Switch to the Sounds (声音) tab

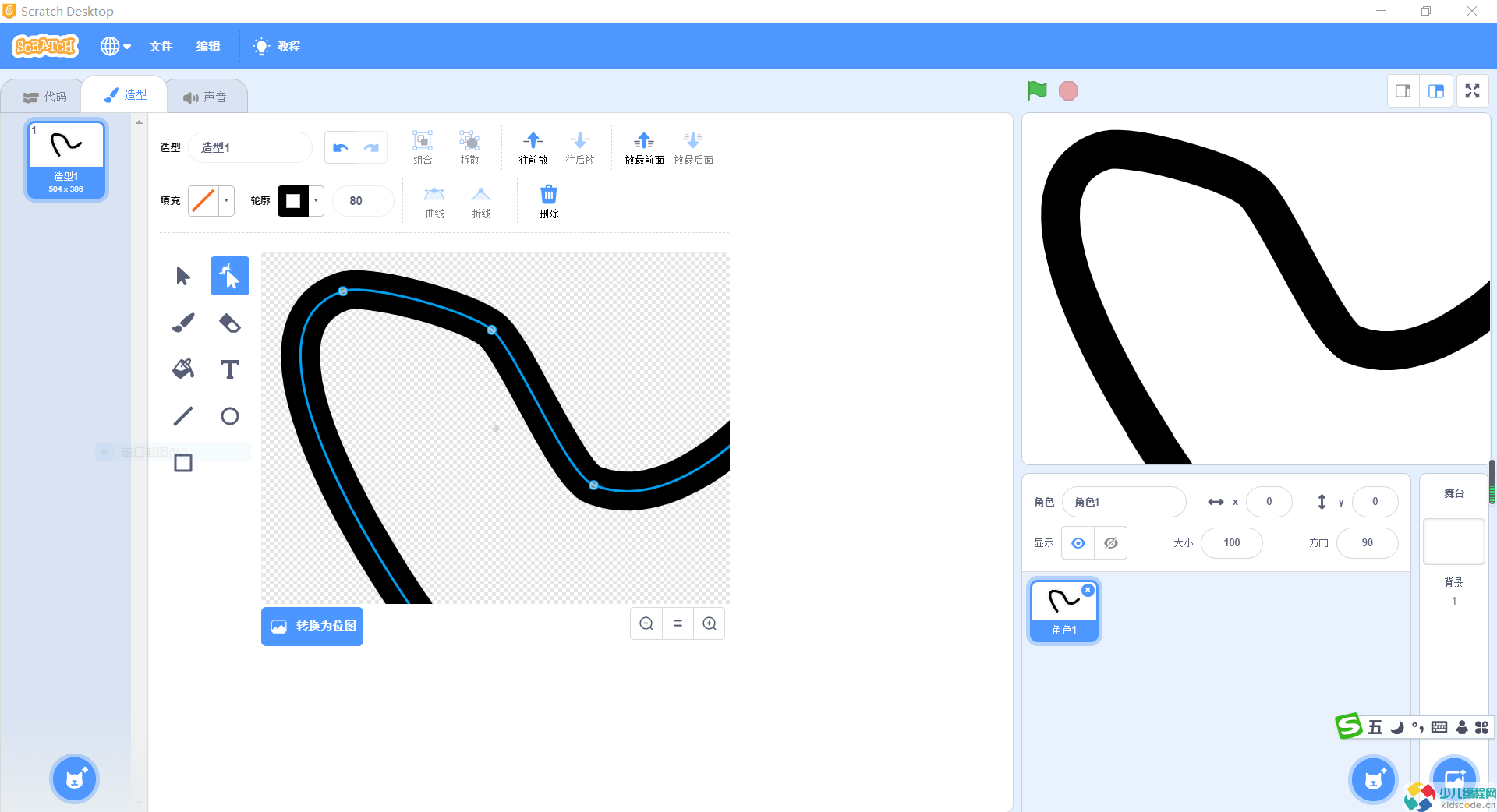click(206, 97)
